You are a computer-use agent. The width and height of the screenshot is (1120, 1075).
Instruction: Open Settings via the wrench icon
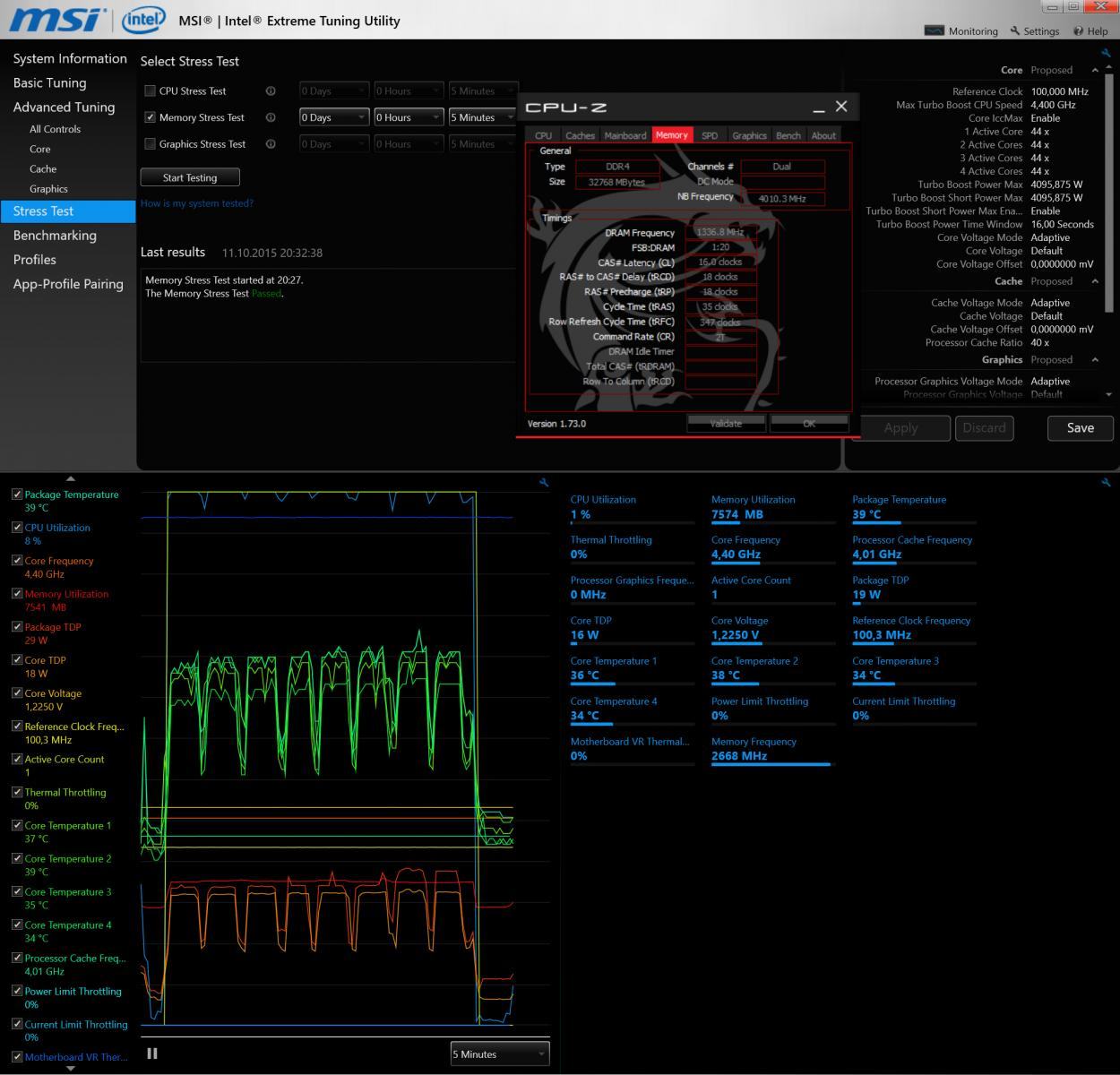[x=1015, y=30]
